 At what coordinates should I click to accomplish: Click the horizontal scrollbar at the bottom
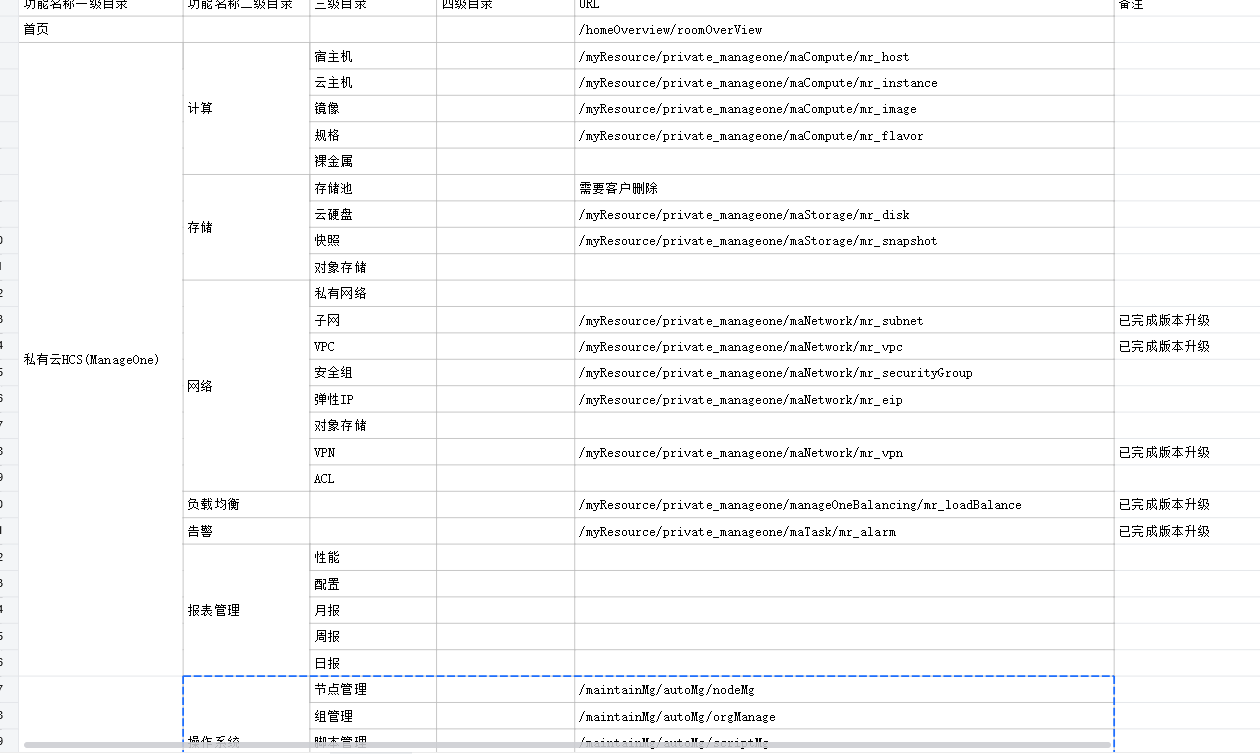tap(565, 746)
